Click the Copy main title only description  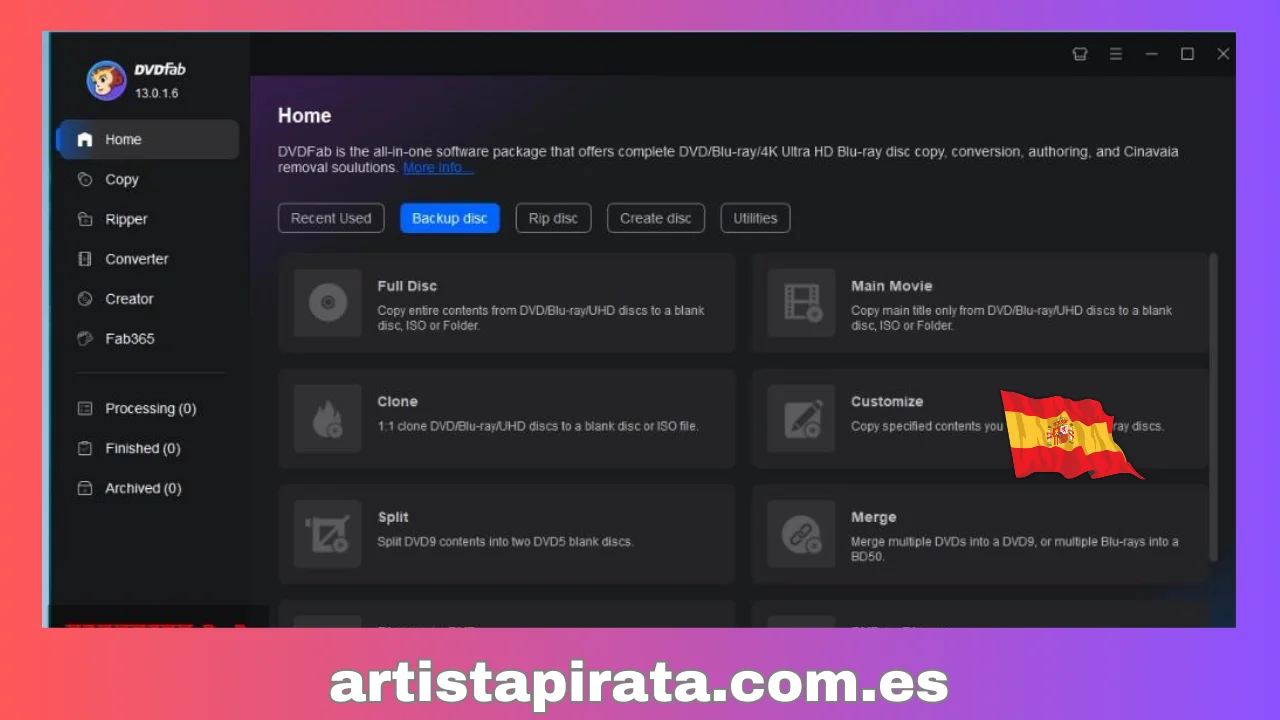(x=1011, y=318)
